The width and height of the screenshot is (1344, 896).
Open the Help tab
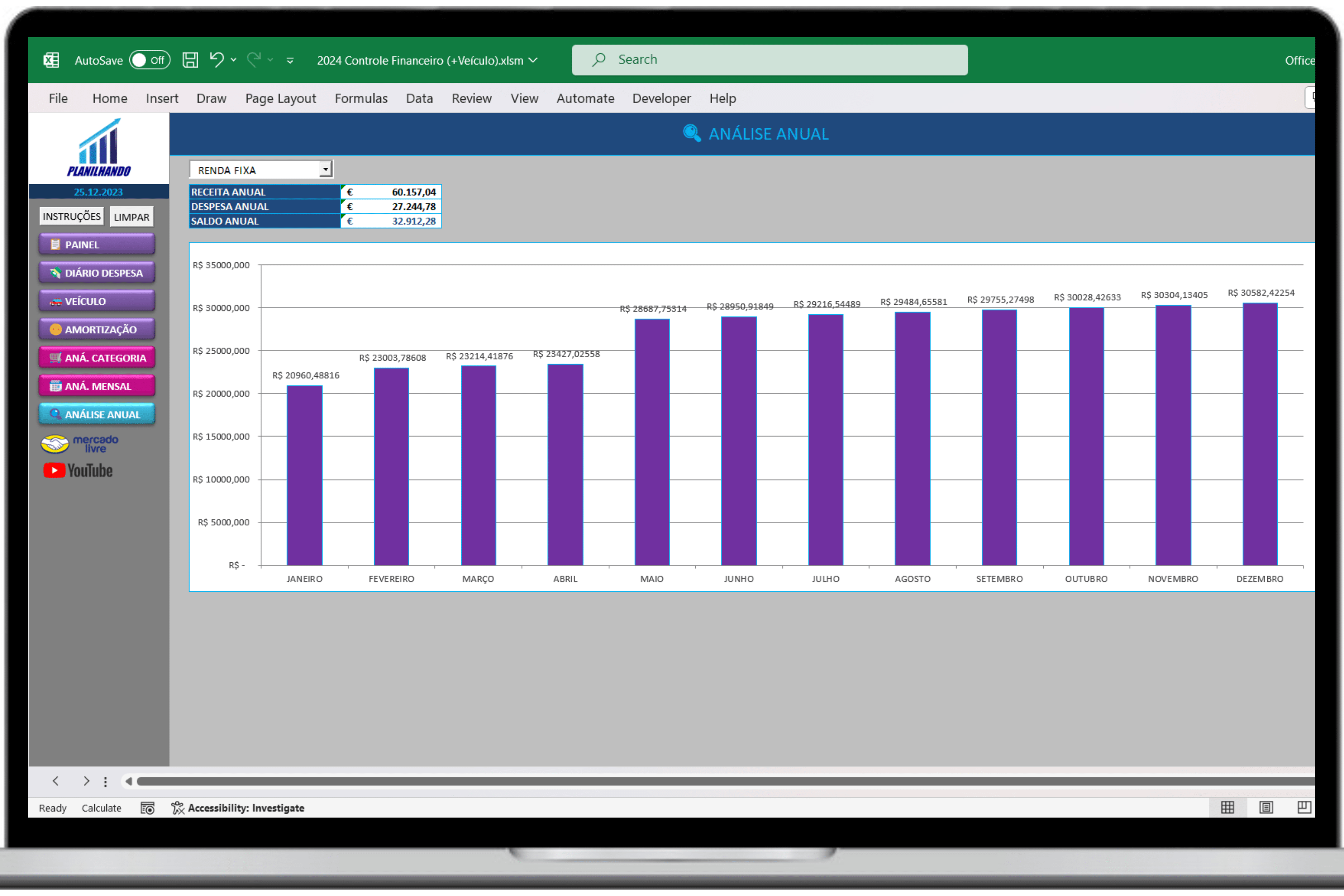click(723, 98)
